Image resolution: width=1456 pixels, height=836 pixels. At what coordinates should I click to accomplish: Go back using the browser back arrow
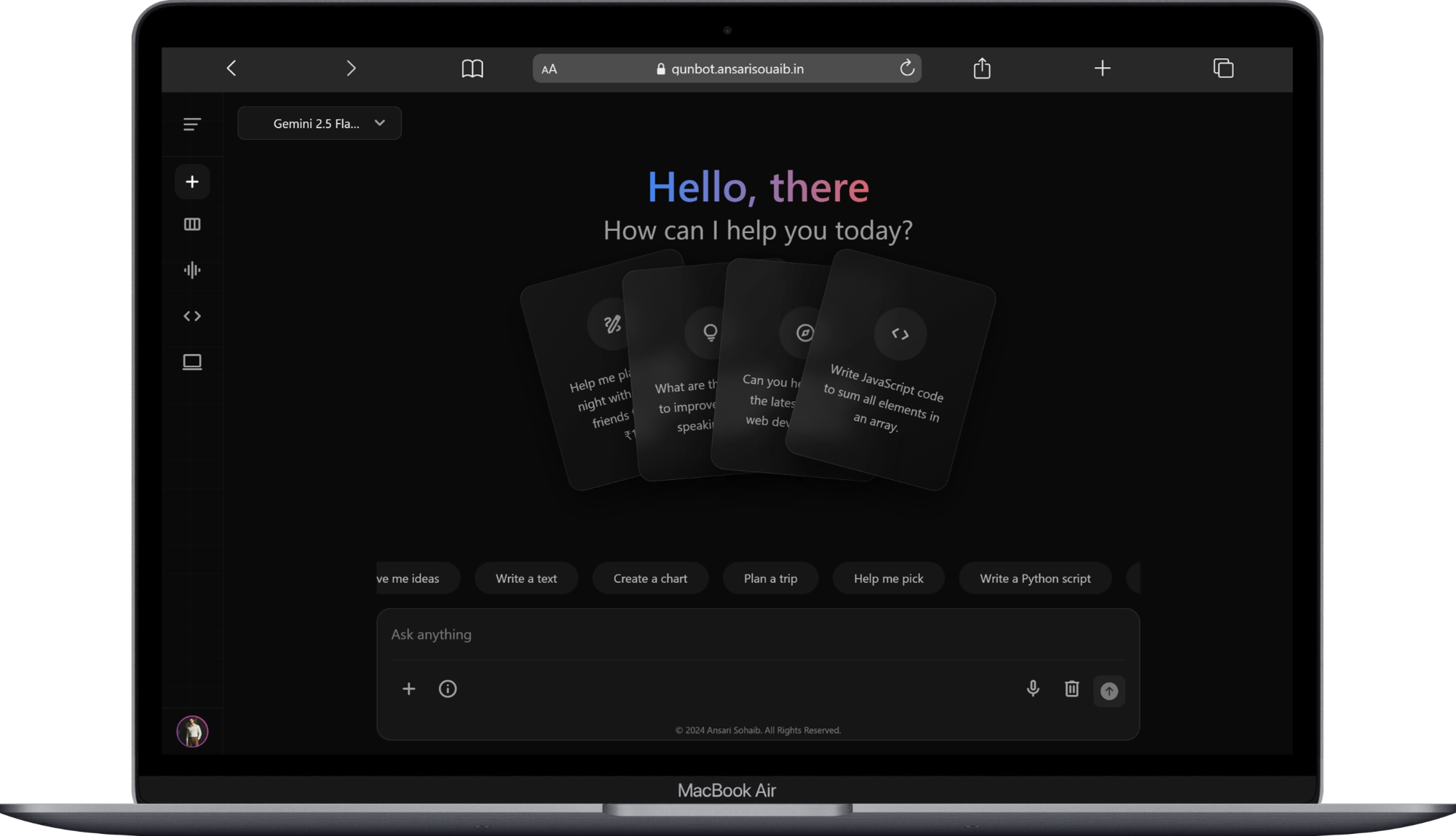coord(232,68)
